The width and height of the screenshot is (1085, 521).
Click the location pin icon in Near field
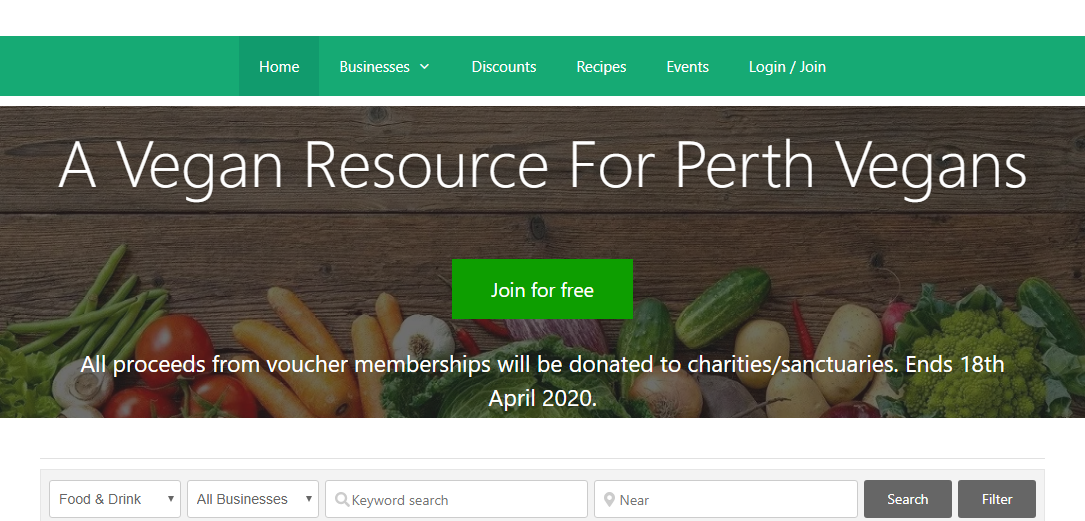609,499
